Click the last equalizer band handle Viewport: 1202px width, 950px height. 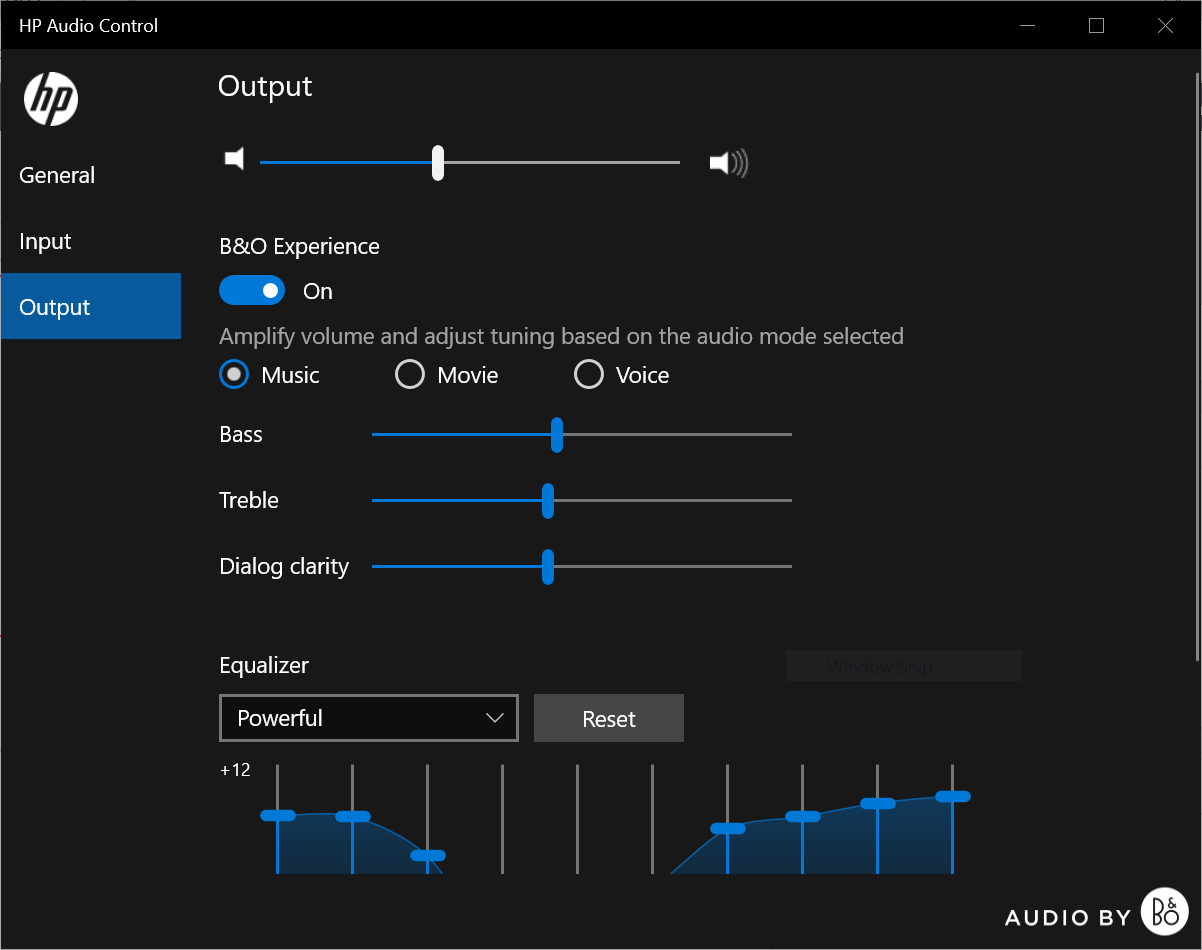coord(953,796)
